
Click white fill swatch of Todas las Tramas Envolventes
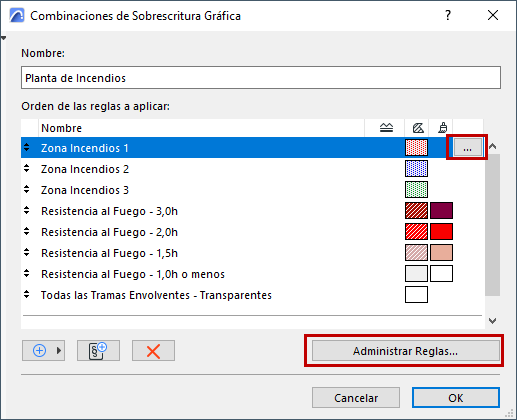coord(416,295)
